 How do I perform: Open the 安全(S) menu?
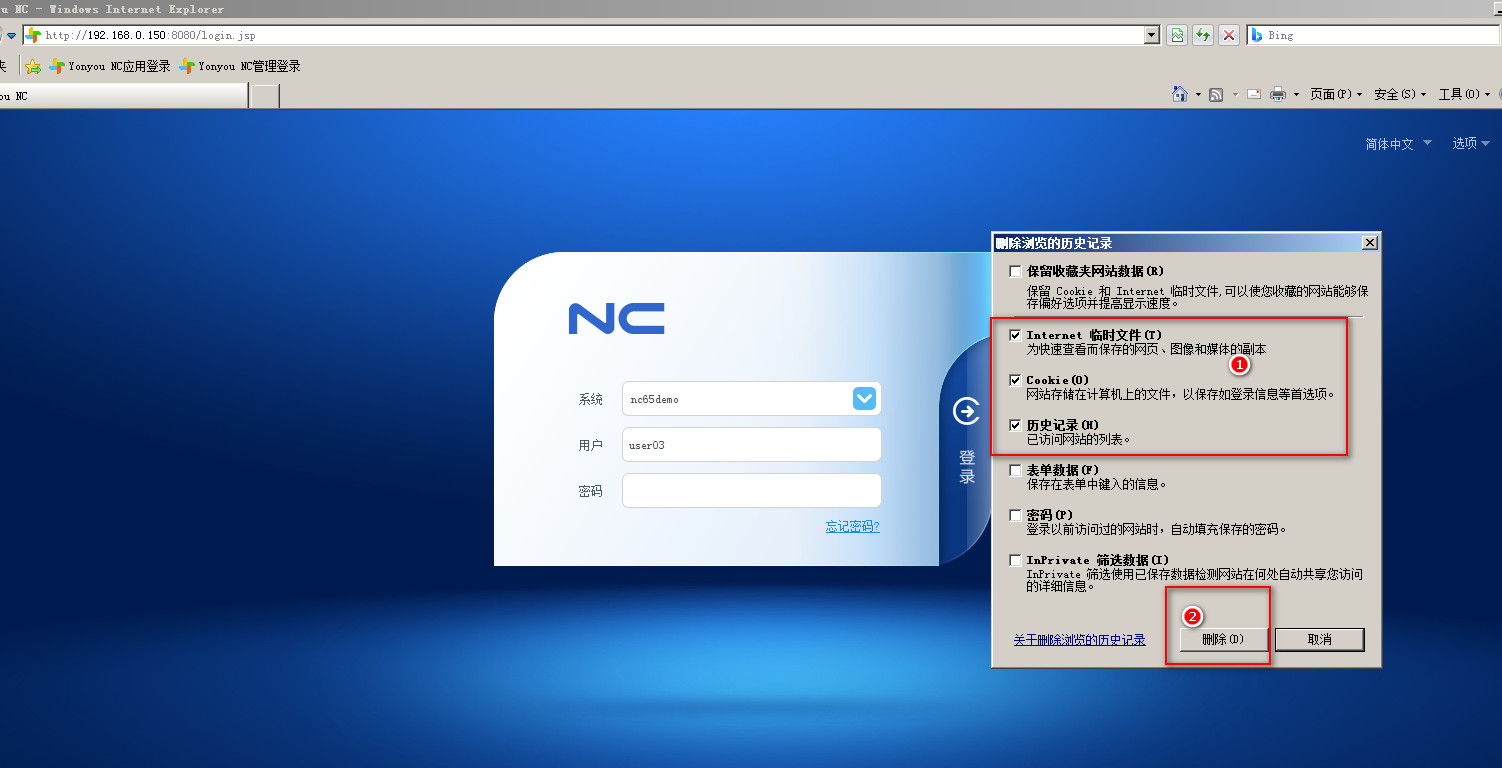click(1399, 94)
